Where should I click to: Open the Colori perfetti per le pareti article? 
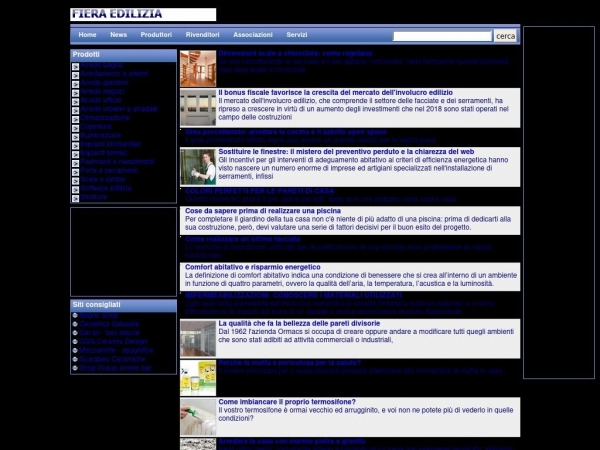coord(260,191)
